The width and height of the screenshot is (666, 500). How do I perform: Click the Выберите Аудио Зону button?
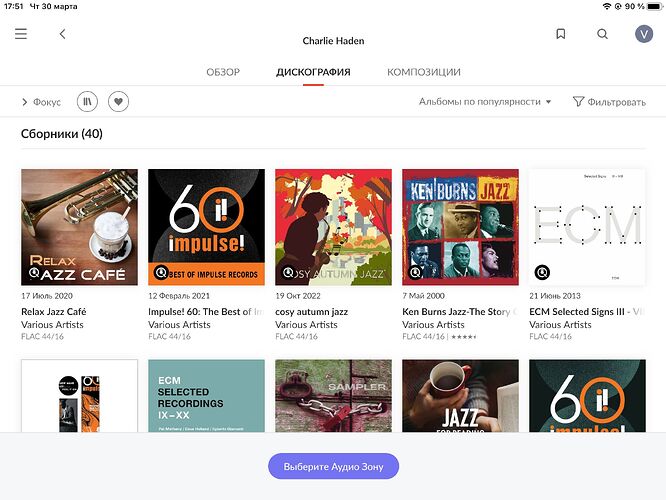coord(333,466)
